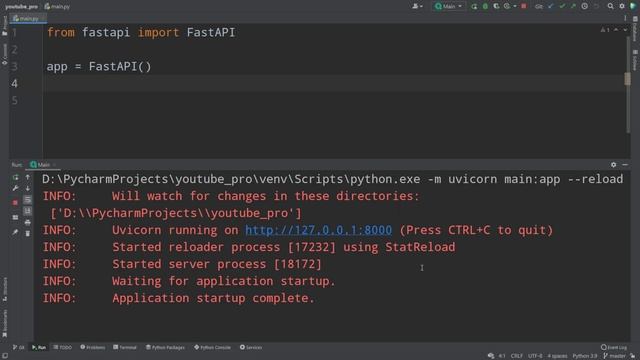Click the up arrow in Run console

[28, 178]
